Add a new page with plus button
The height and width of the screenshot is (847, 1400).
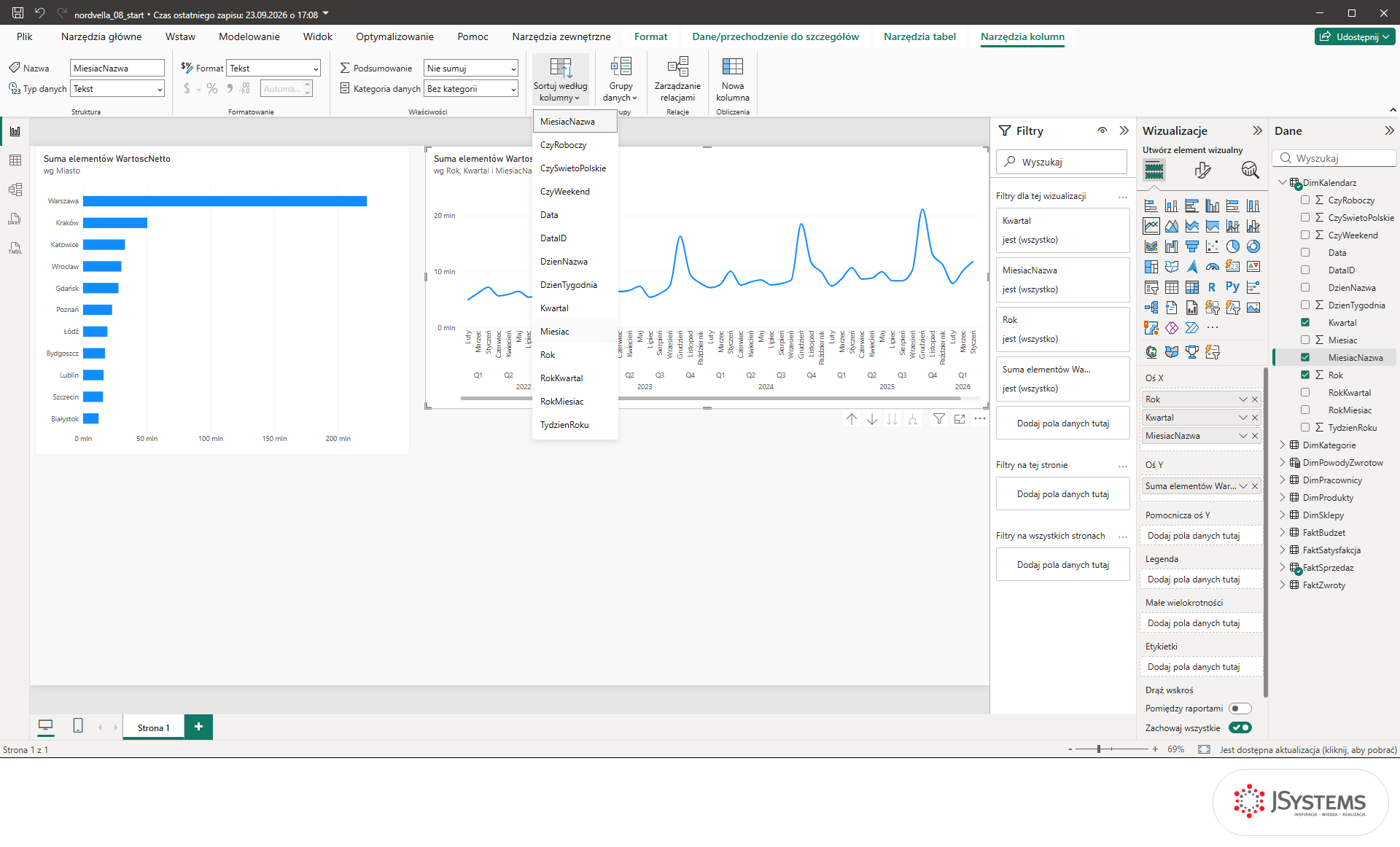(198, 727)
